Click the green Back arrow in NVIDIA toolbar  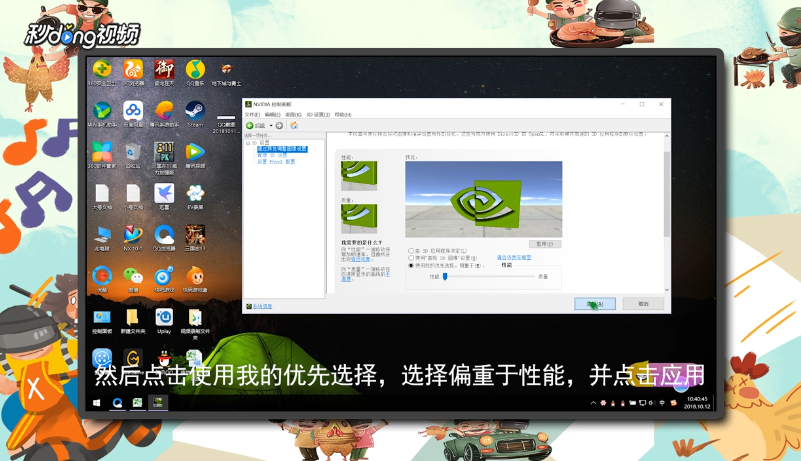[x=250, y=126]
